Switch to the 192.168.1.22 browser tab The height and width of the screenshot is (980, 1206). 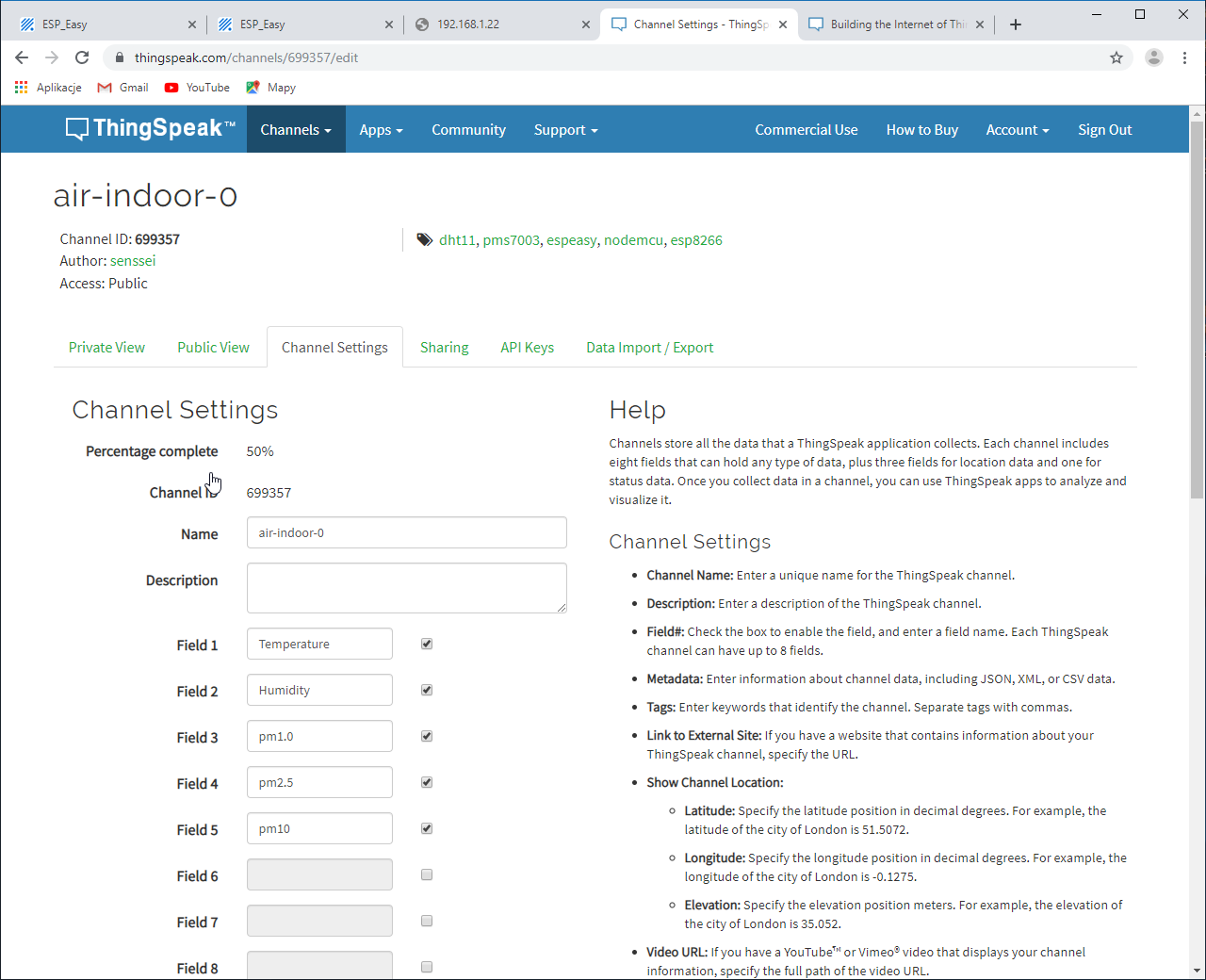tap(501, 24)
